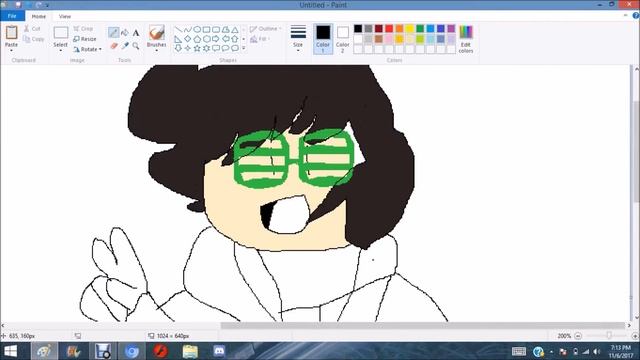640x360 pixels.
Task: Pick the black color swatch
Action: pos(358,29)
